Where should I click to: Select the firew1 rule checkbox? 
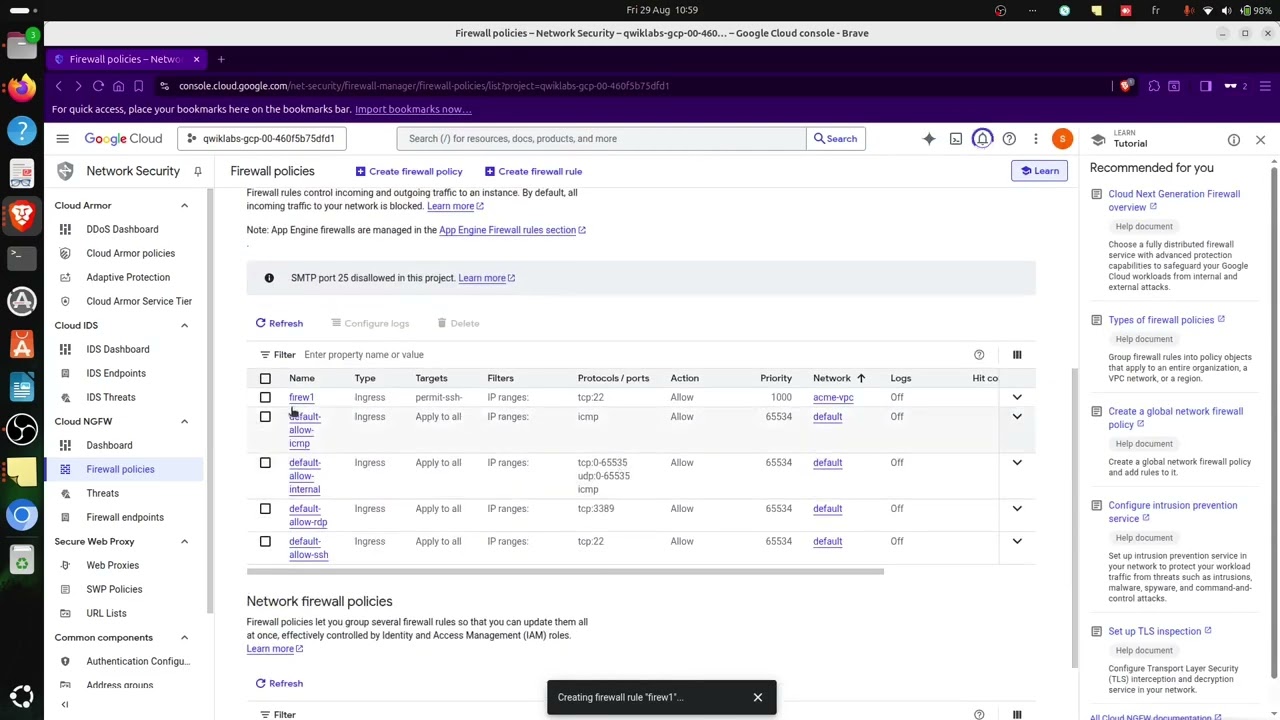[x=265, y=398]
